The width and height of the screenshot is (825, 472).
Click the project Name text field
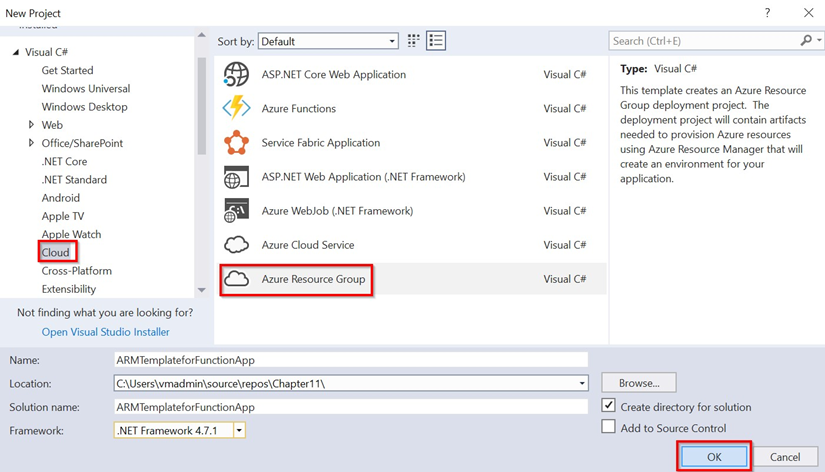(x=350, y=360)
